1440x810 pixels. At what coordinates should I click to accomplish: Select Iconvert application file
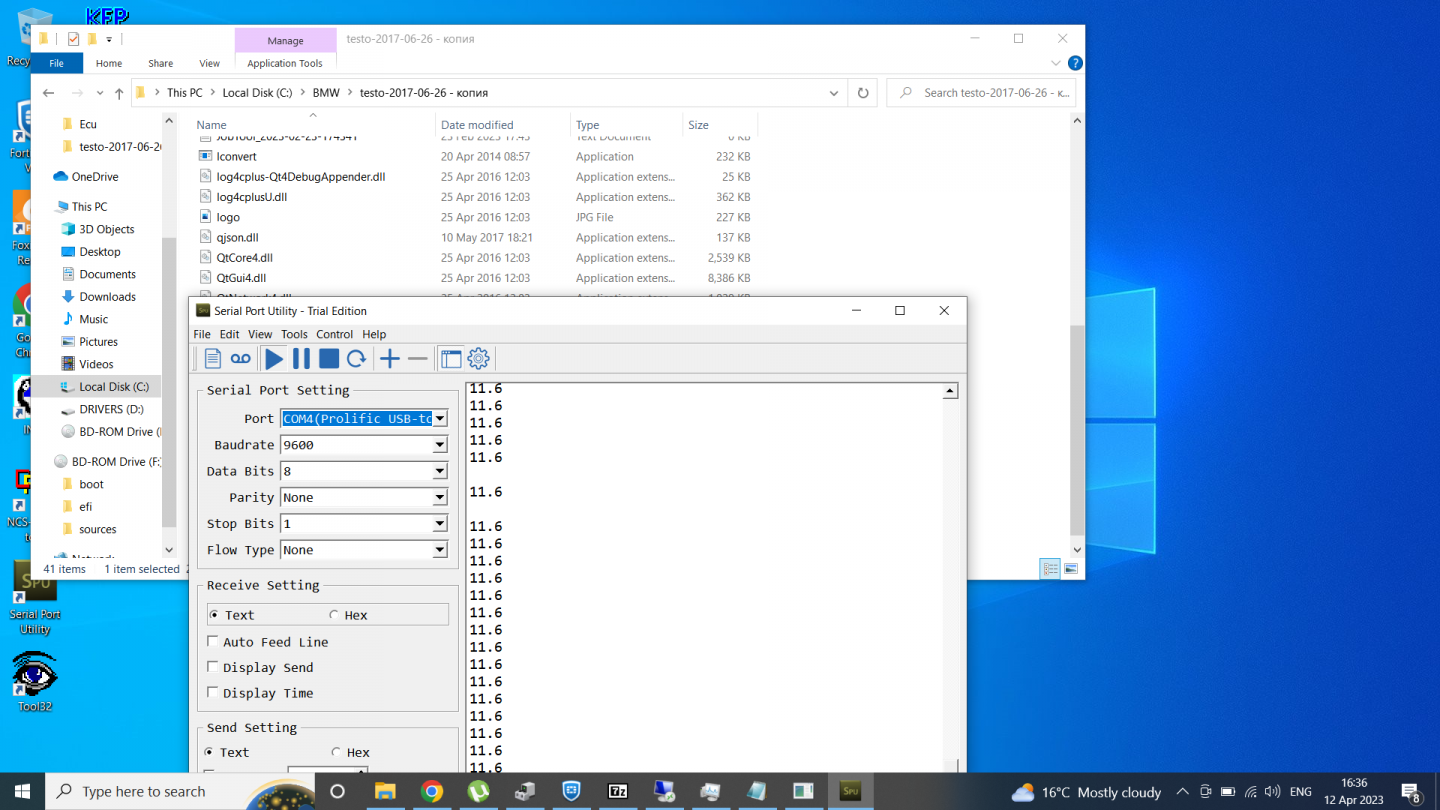(236, 157)
